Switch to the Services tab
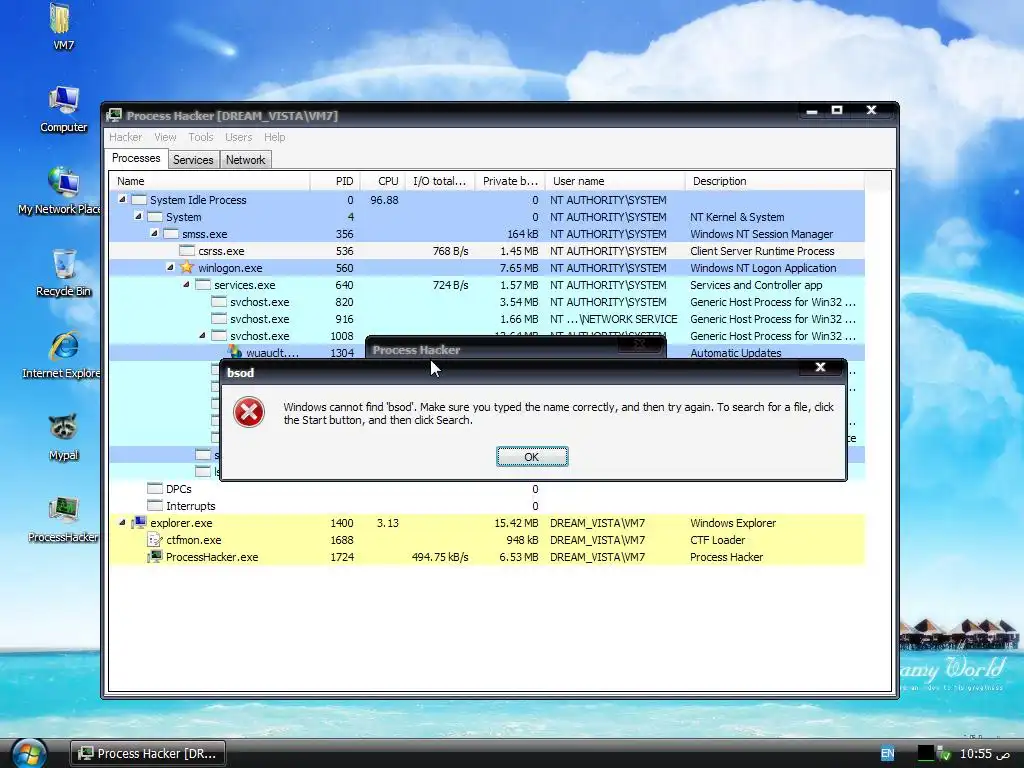 tap(193, 160)
